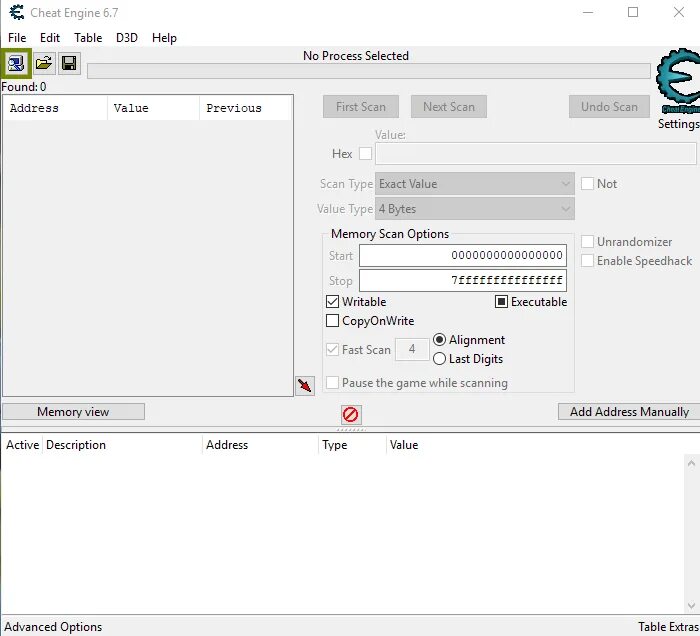
Task: Toggle the Hex checkbox
Action: pyautogui.click(x=365, y=154)
